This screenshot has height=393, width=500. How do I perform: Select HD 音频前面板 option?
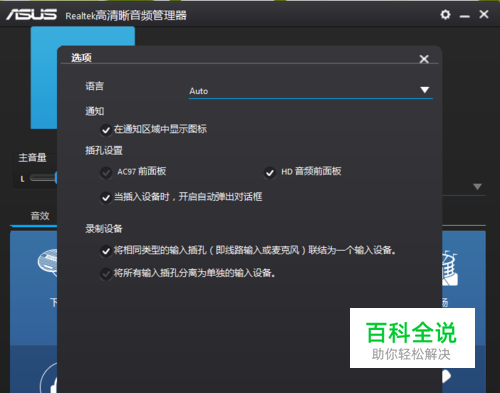(270, 173)
